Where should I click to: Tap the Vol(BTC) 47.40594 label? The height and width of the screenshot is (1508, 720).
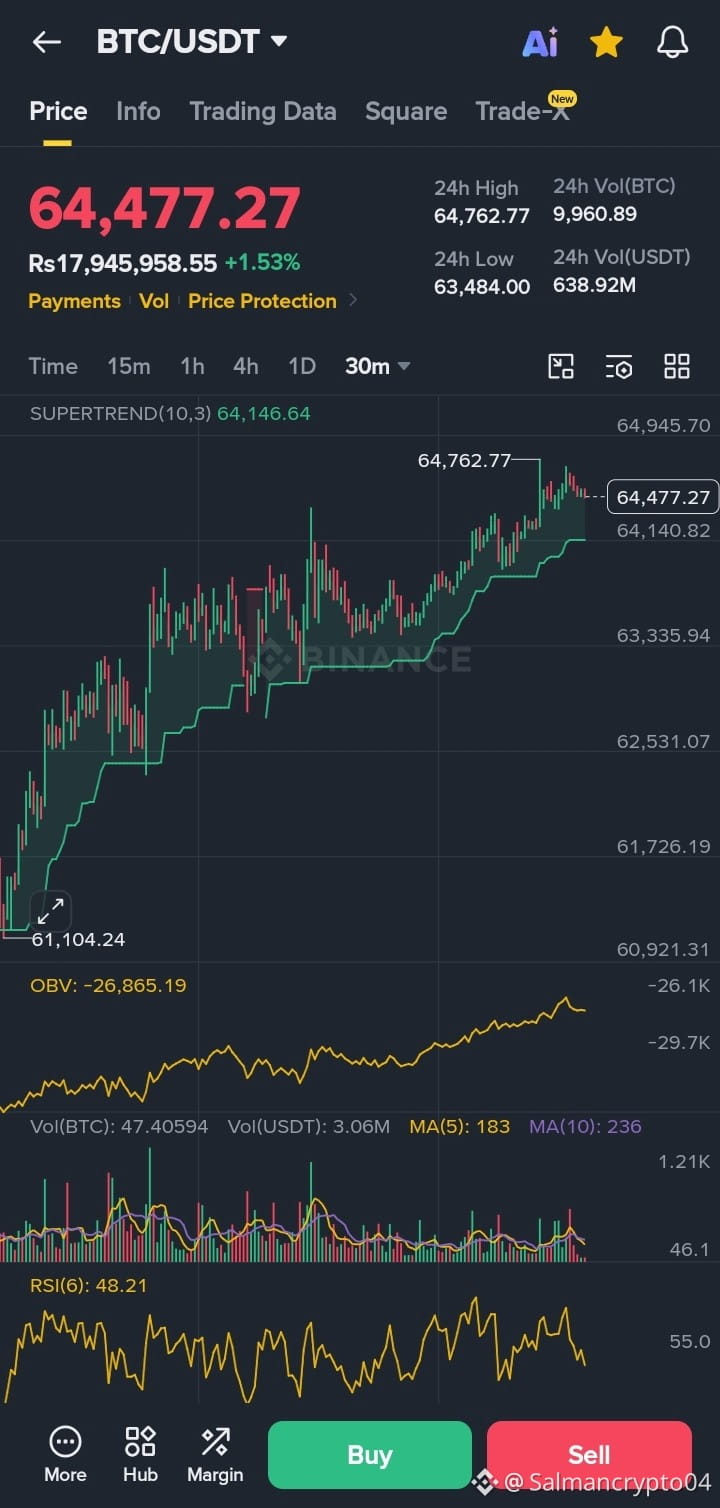[119, 1126]
